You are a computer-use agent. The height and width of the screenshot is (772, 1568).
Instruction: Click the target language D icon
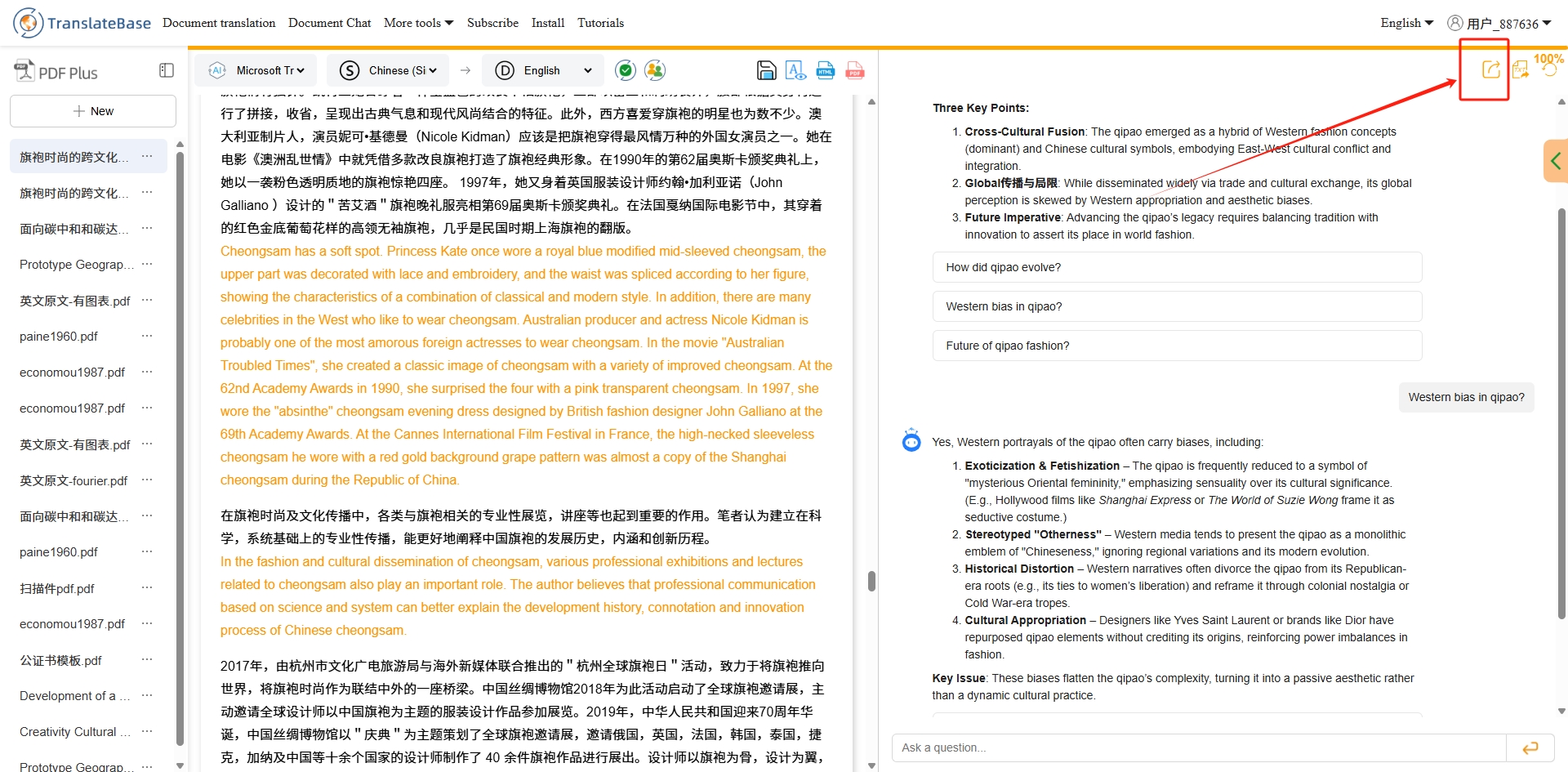coord(505,70)
